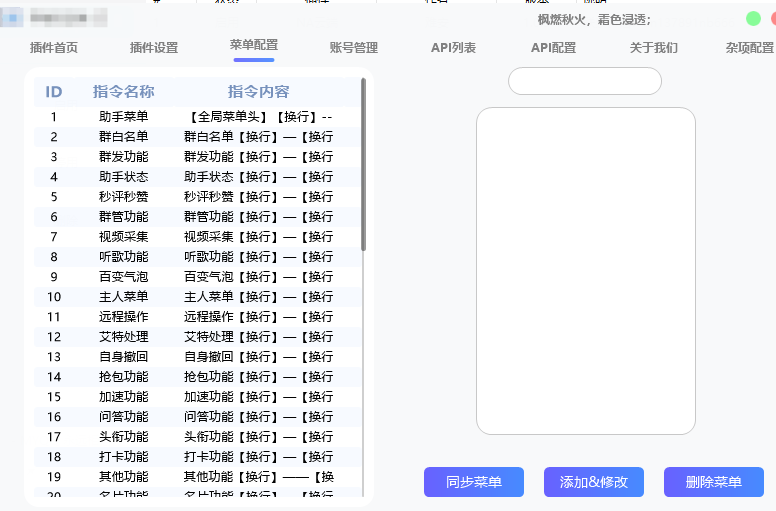Viewport: 776px width, 511px height.
Task: Click the 删除菜单 button
Action: tap(714, 482)
